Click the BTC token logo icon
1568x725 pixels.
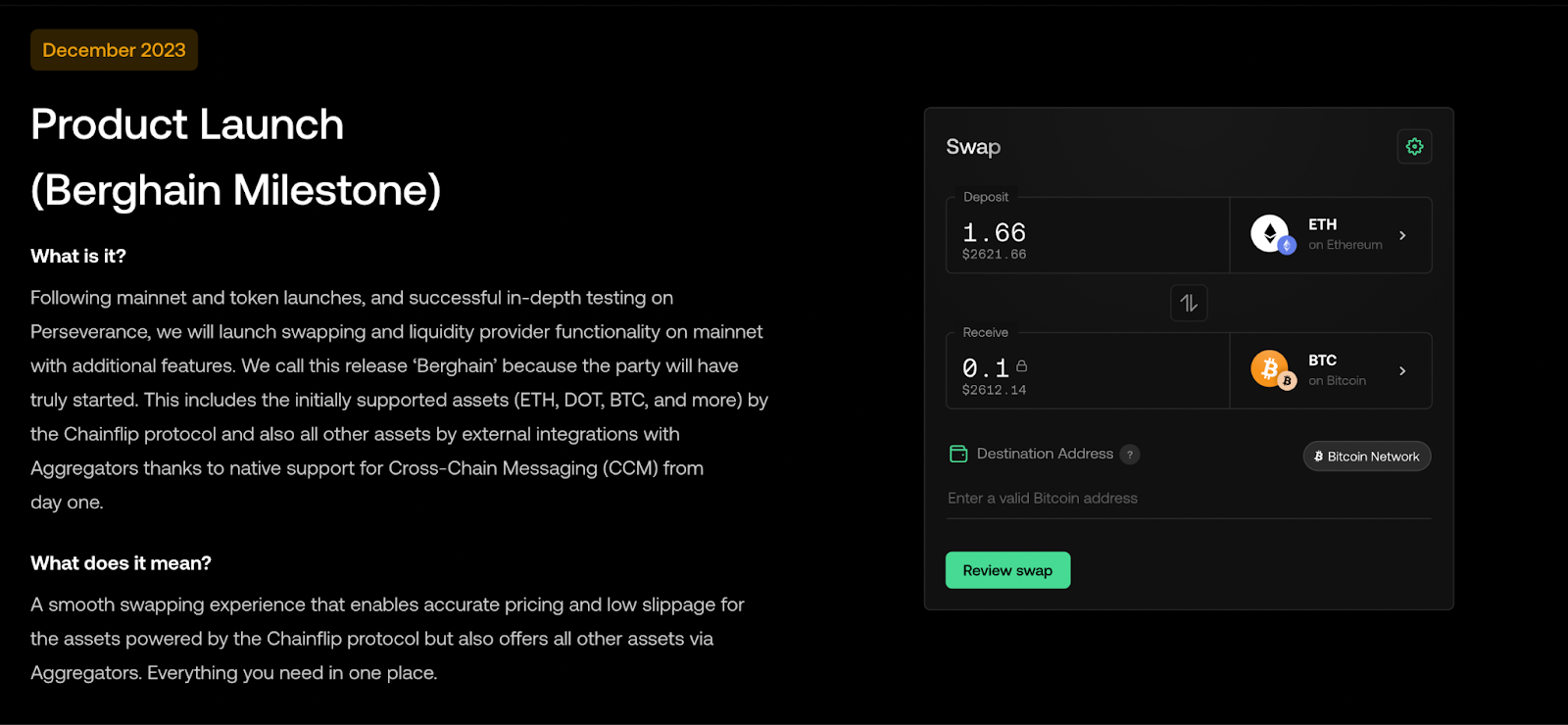1273,369
